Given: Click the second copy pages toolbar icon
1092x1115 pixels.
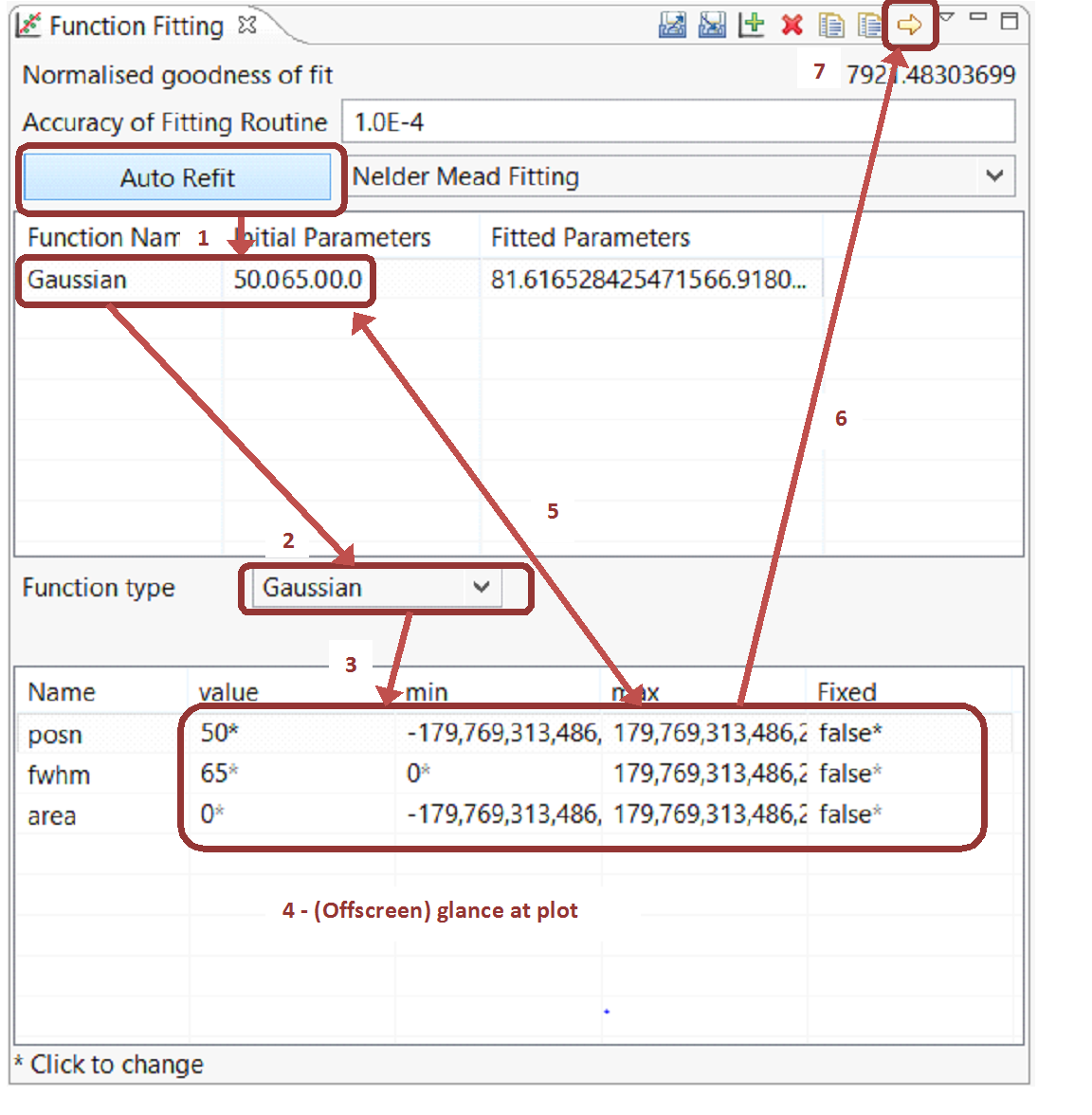Looking at the screenshot, I should pyautogui.click(x=868, y=26).
